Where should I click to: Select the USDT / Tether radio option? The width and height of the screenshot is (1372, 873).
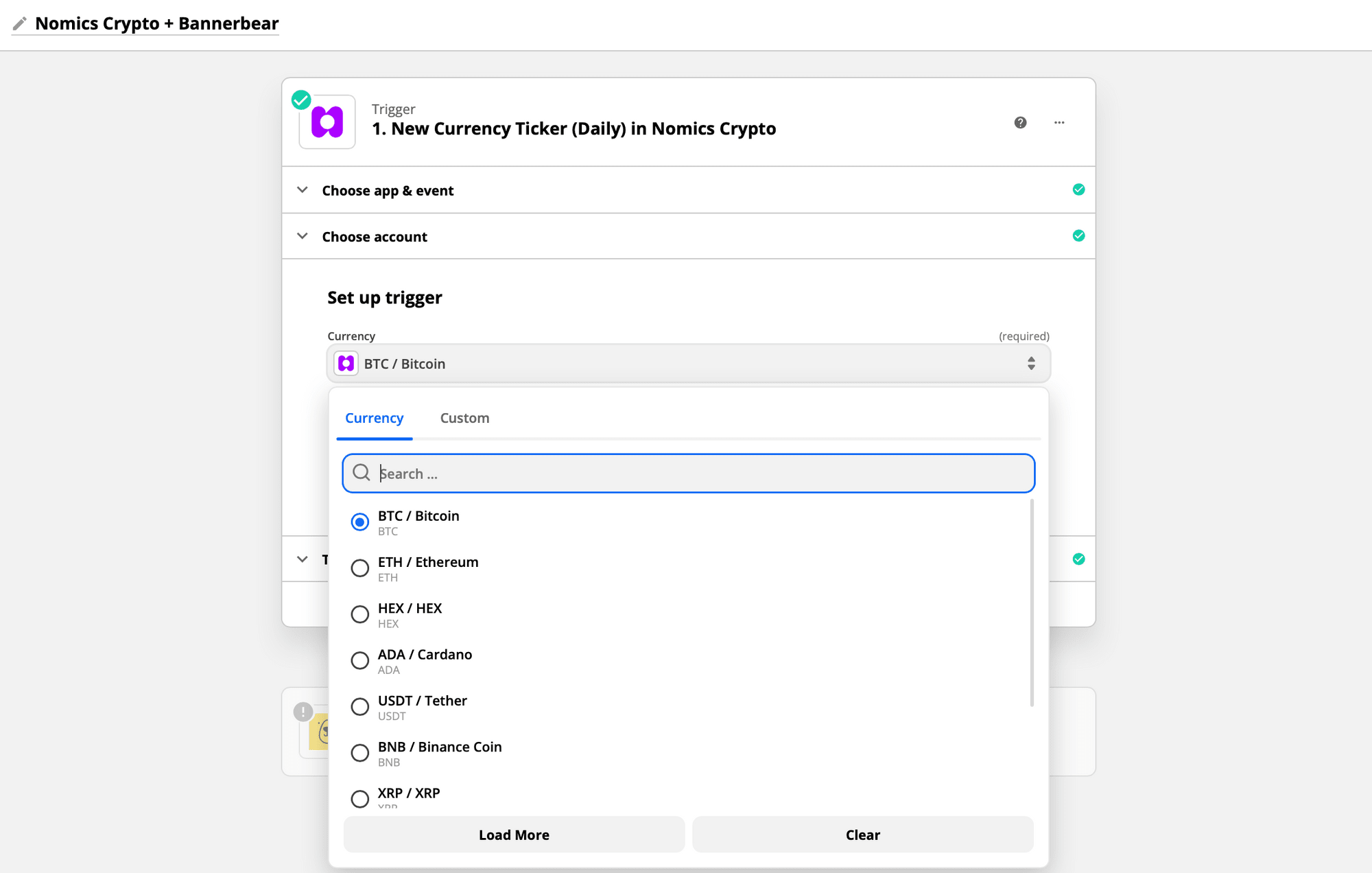click(x=359, y=706)
